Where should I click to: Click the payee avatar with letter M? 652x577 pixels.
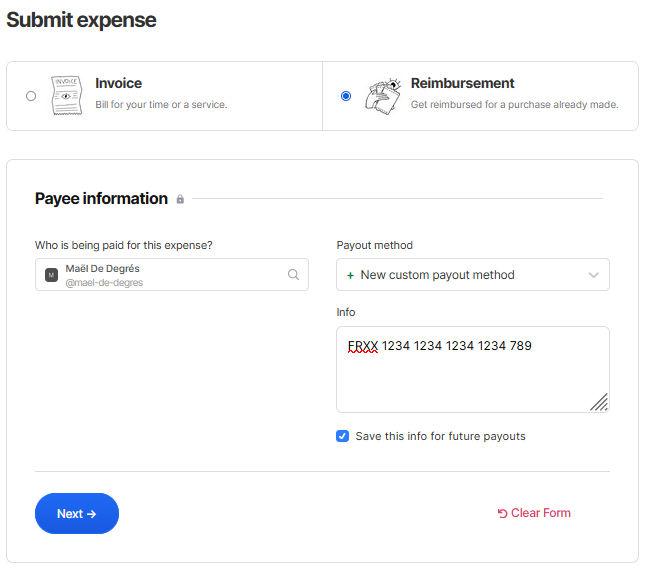pos(52,275)
